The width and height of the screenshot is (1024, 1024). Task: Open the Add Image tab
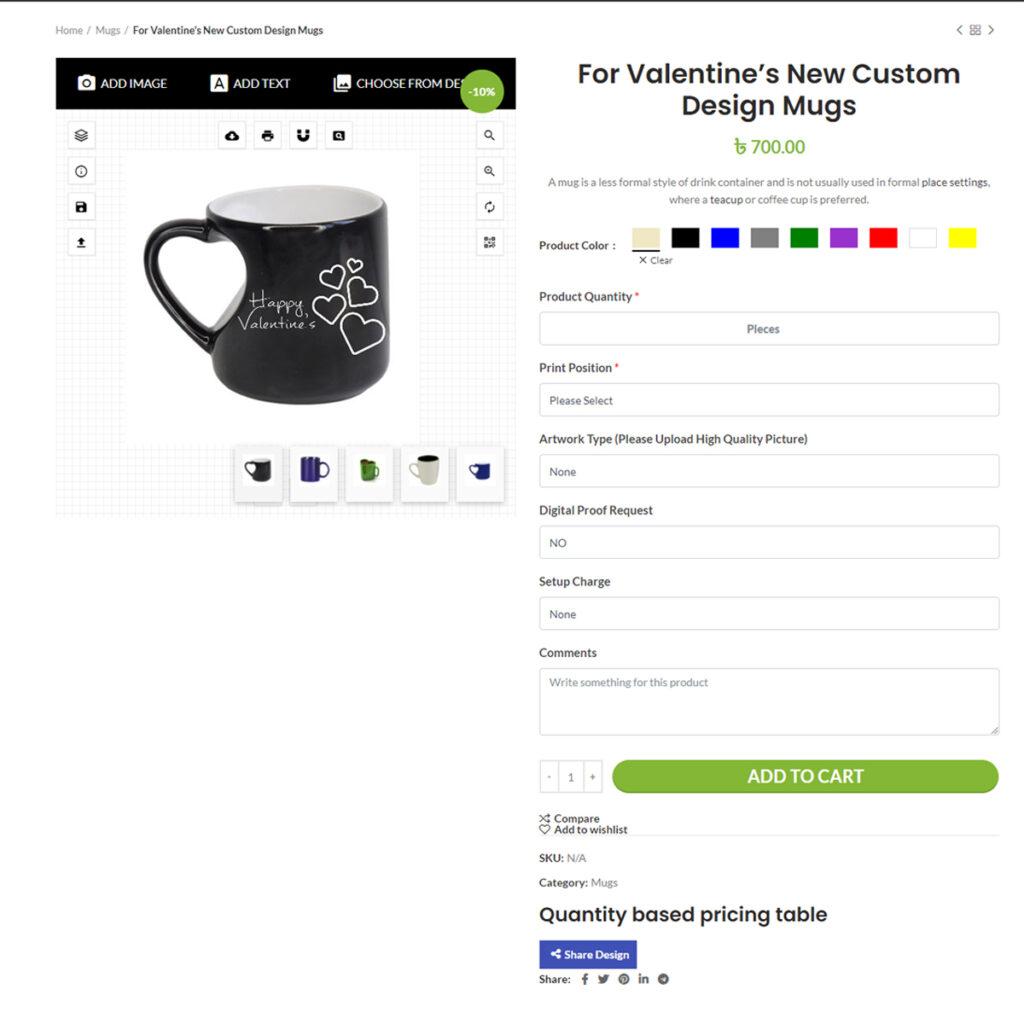coord(122,83)
